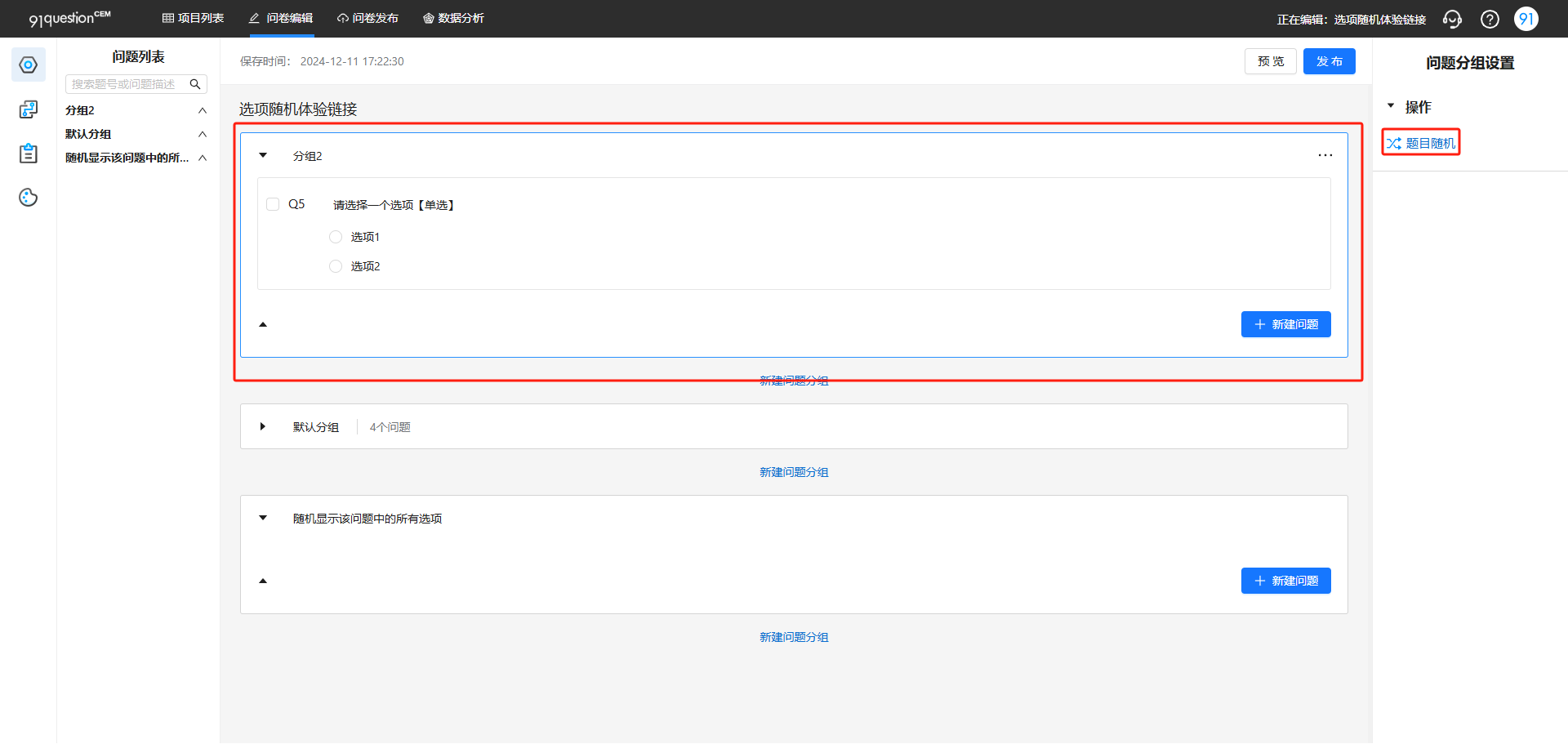This screenshot has width=1568, height=744.
Task: Open the clipboard sidebar icon
Action: point(29,153)
